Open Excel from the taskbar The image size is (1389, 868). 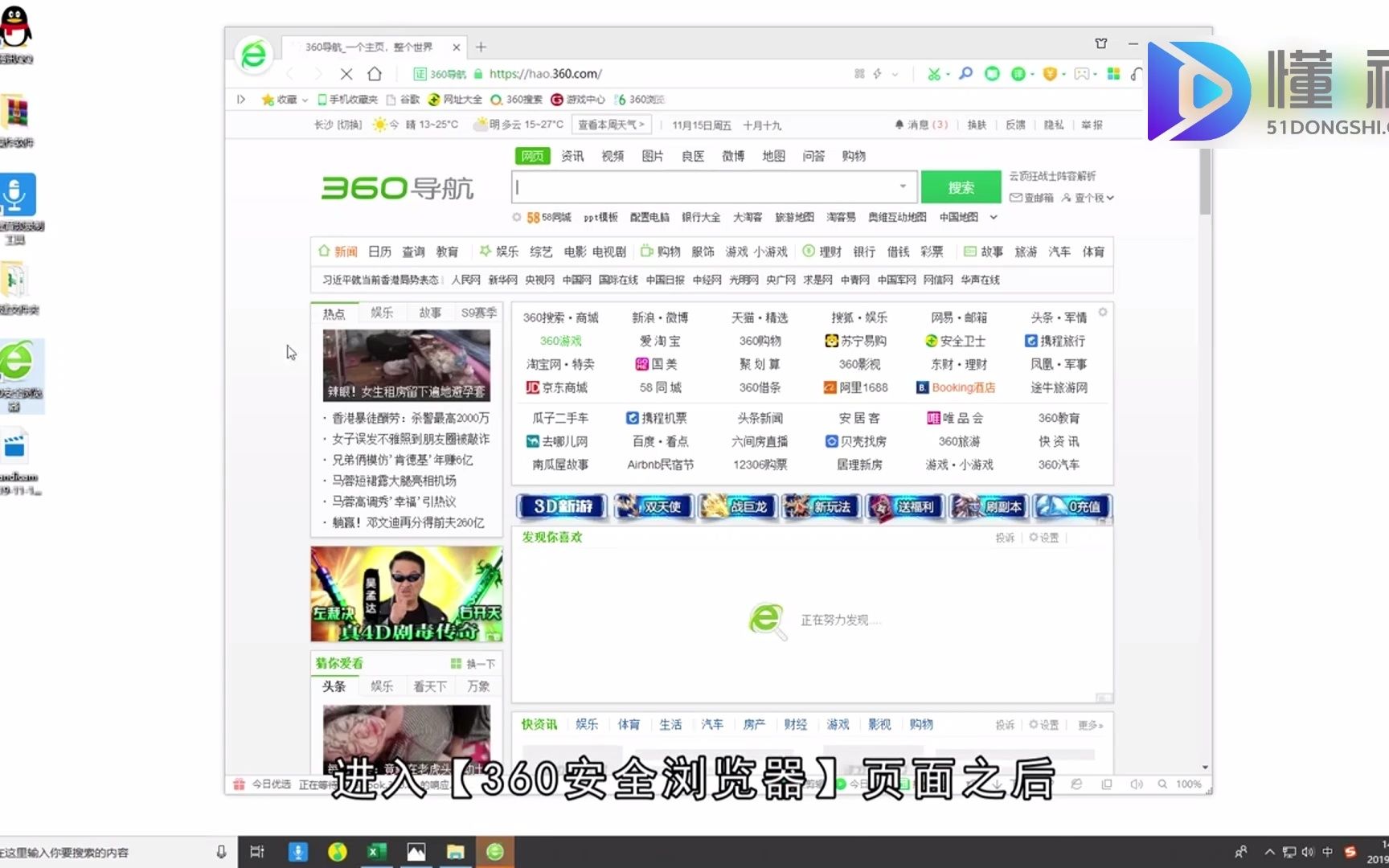(x=376, y=852)
